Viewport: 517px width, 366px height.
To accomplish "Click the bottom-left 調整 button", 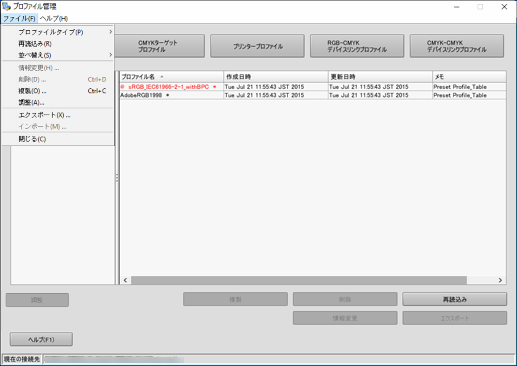I will [37, 300].
